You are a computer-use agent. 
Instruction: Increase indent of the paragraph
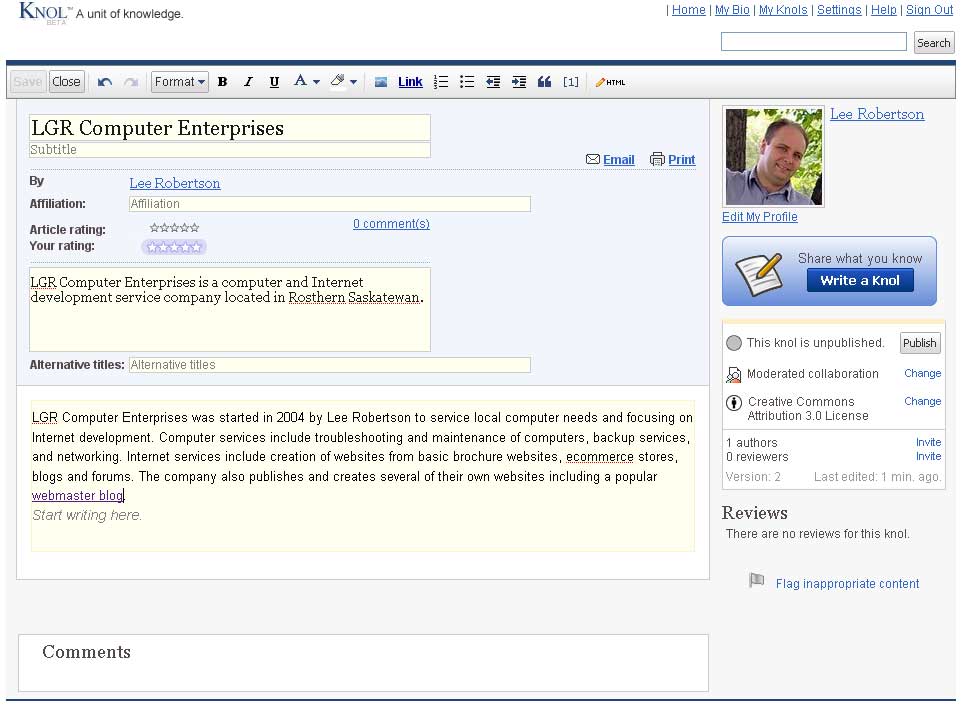coord(519,82)
